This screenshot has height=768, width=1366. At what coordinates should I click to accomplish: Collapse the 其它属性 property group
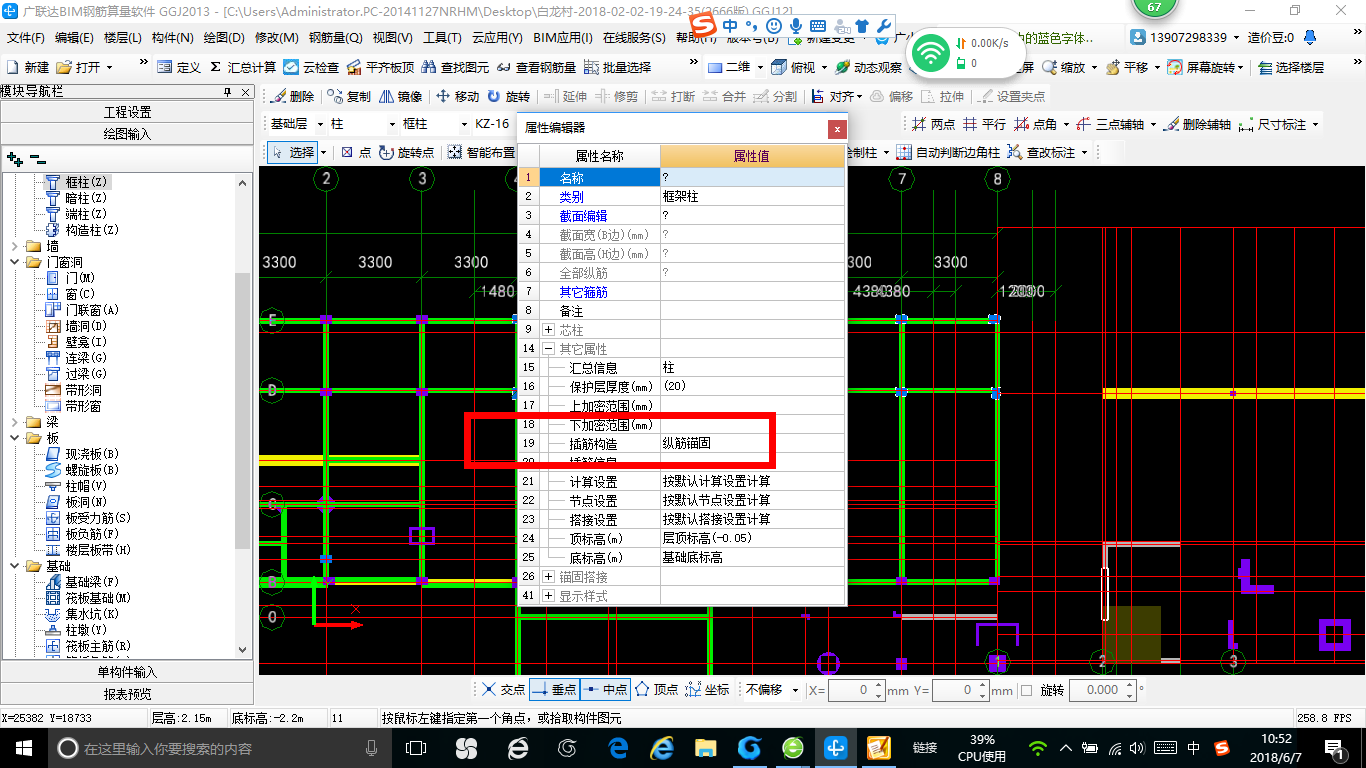pos(548,349)
